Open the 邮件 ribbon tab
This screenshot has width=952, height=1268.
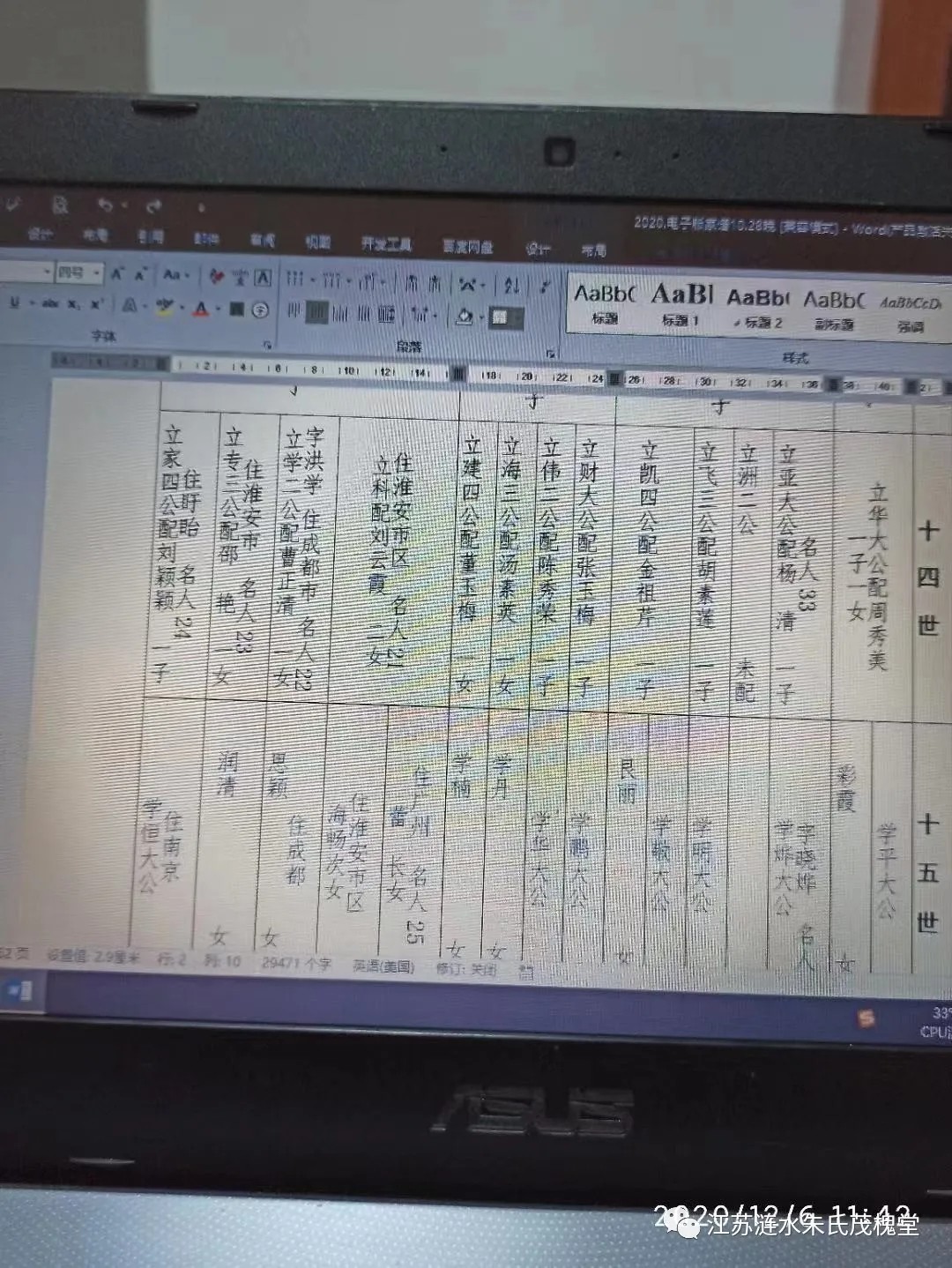[x=206, y=239]
